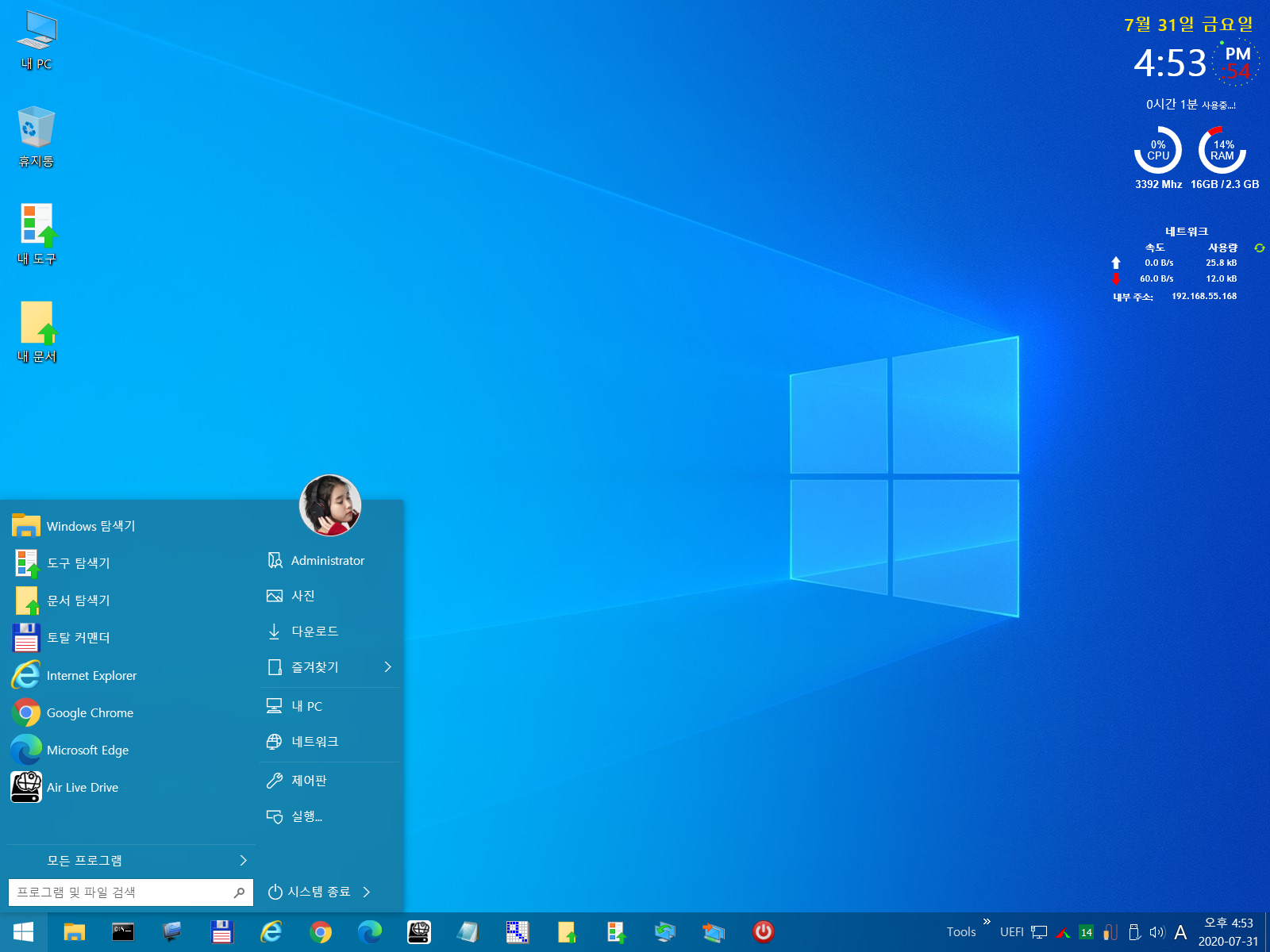This screenshot has width=1270, height=952.
Task: Click the 0시간 1분 uptime text
Action: tap(1191, 105)
